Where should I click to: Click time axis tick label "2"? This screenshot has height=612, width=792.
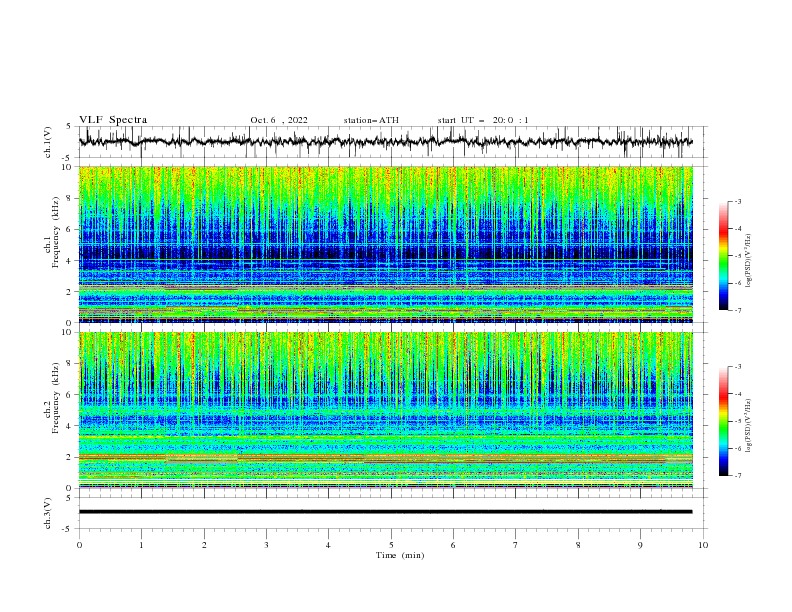(204, 545)
